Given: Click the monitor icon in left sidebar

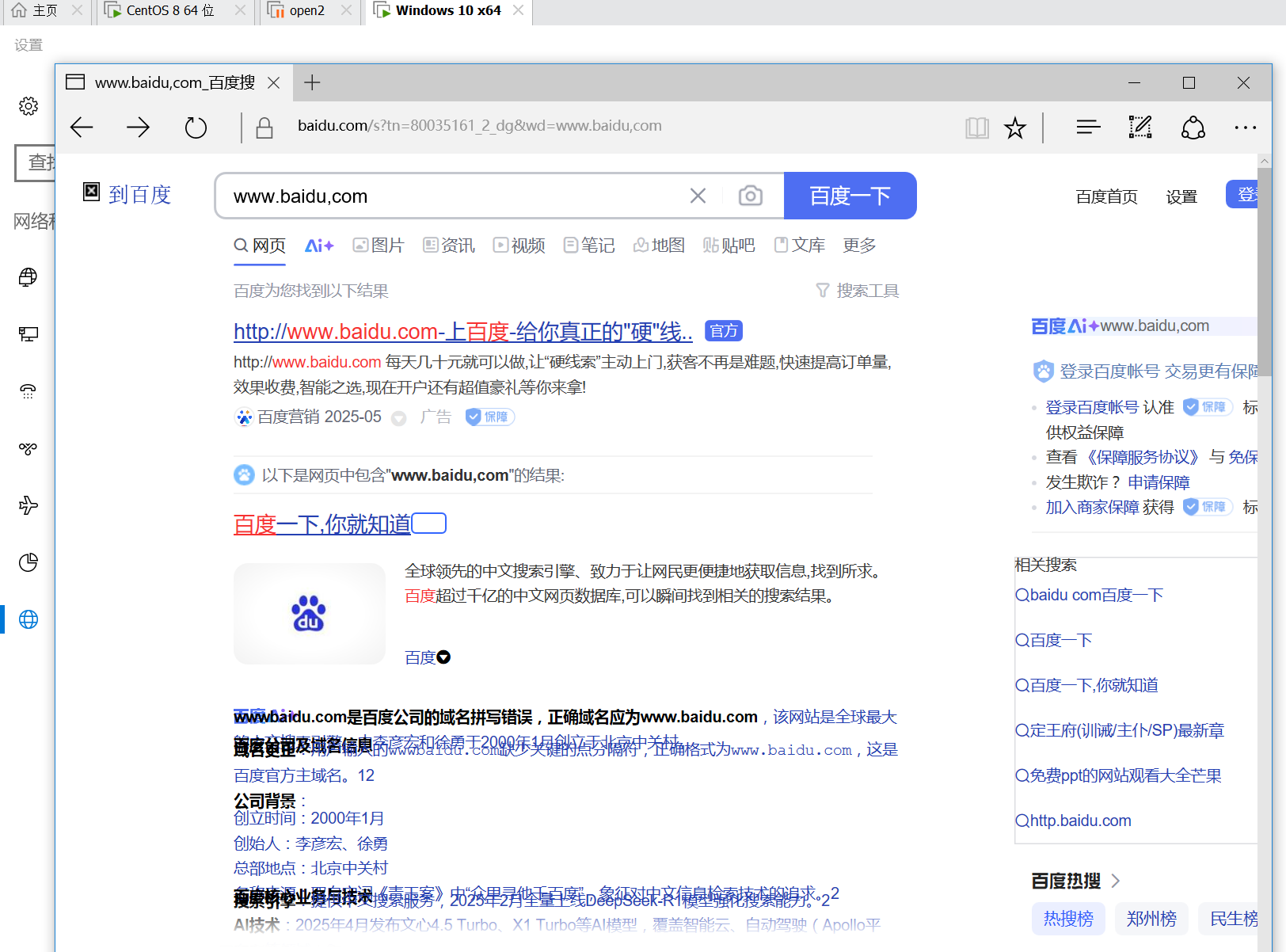Looking at the screenshot, I should click(29, 334).
